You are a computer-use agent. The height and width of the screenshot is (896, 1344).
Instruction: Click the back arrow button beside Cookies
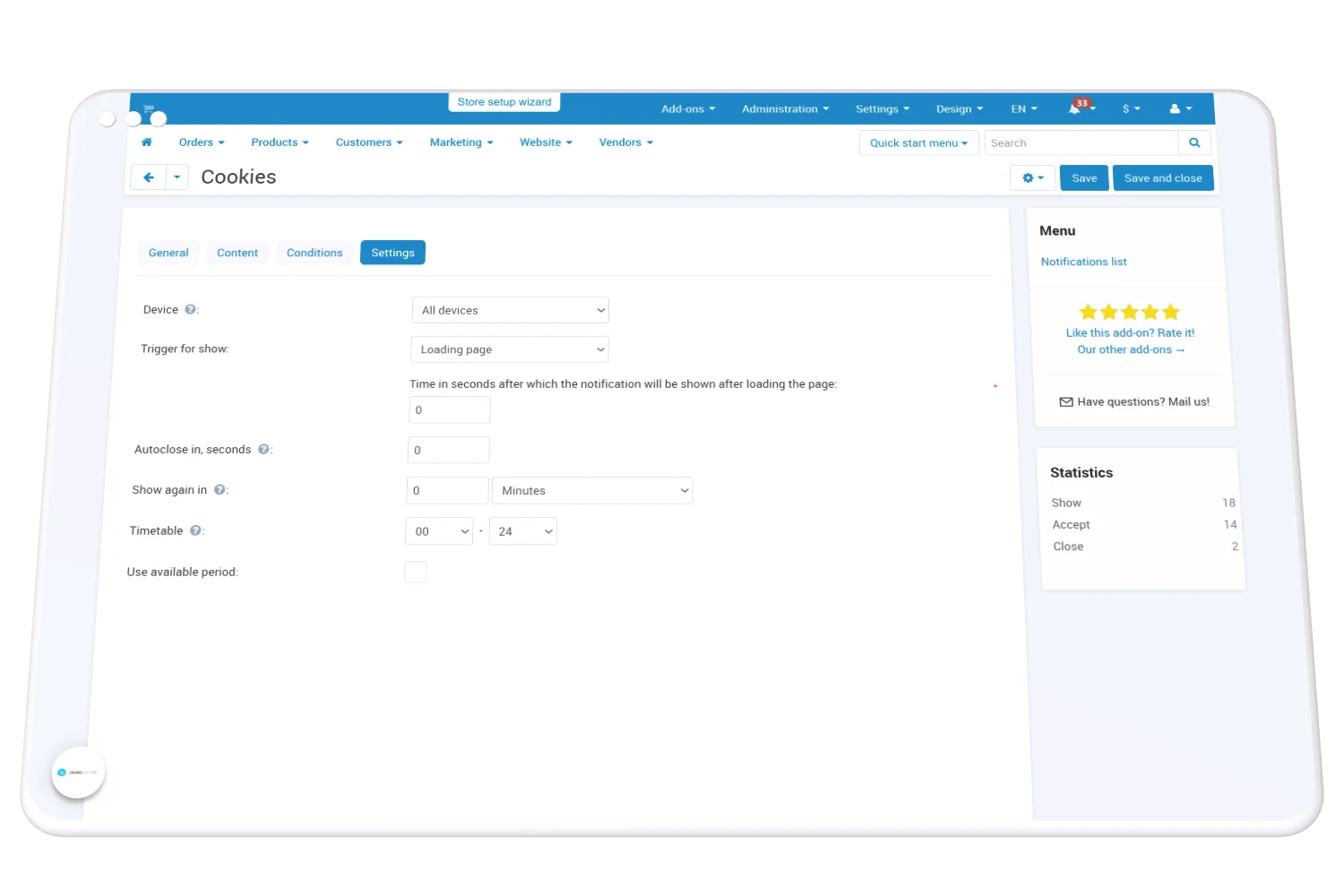[149, 177]
